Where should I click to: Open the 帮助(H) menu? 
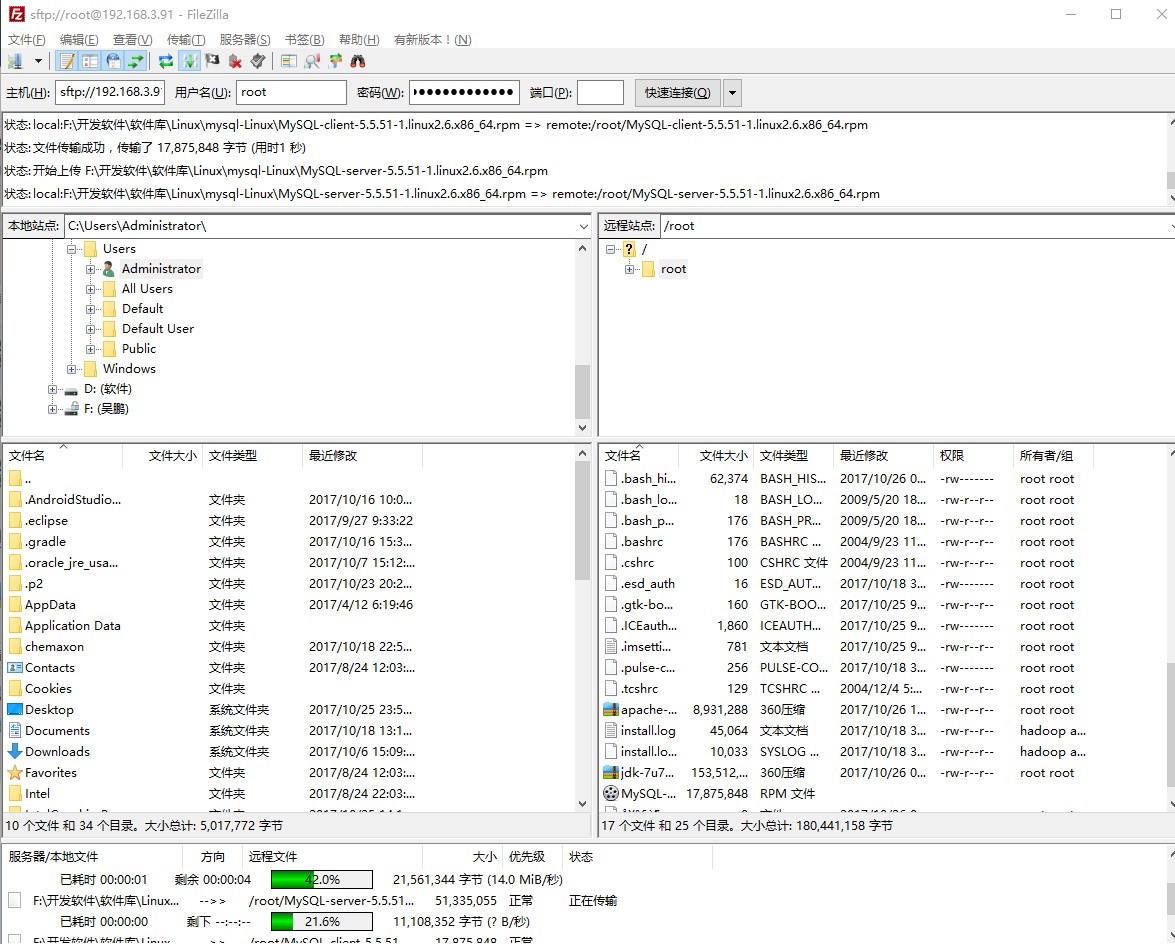pos(359,40)
